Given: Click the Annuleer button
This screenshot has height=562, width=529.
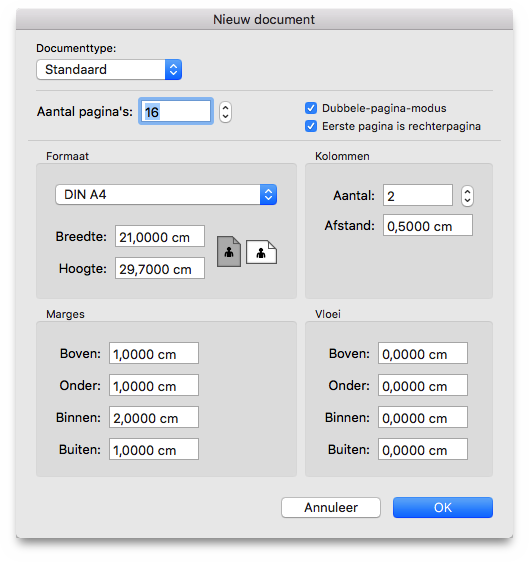Looking at the screenshot, I should [x=331, y=507].
